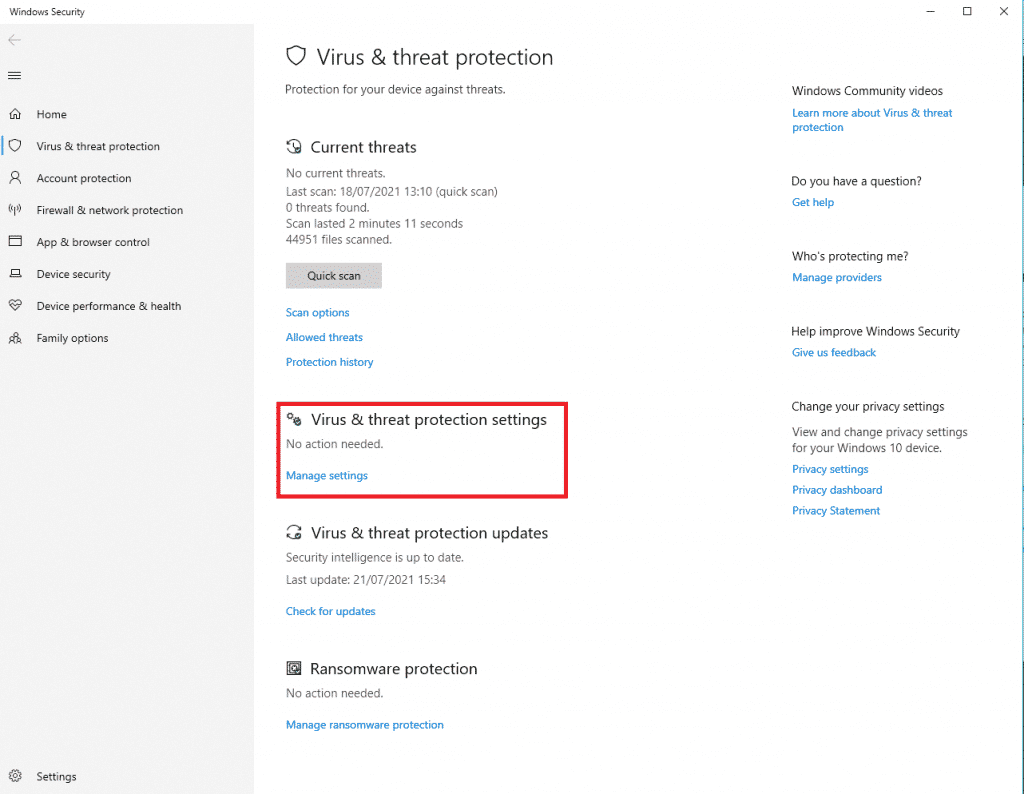Open Family options via the family icon
This screenshot has height=794, width=1024.
click(14, 338)
